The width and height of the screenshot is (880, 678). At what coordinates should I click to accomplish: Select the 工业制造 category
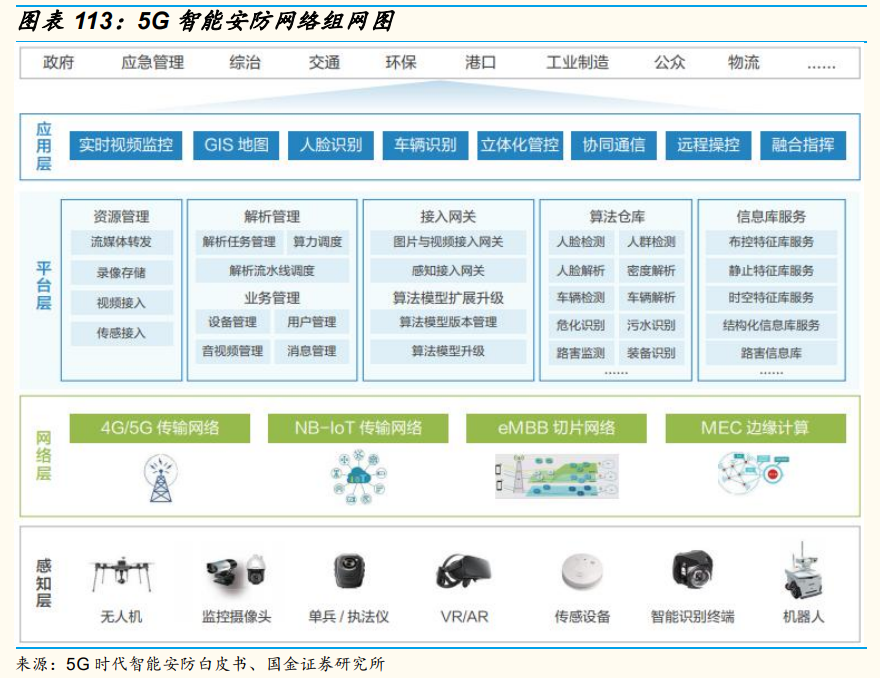pyautogui.click(x=580, y=62)
